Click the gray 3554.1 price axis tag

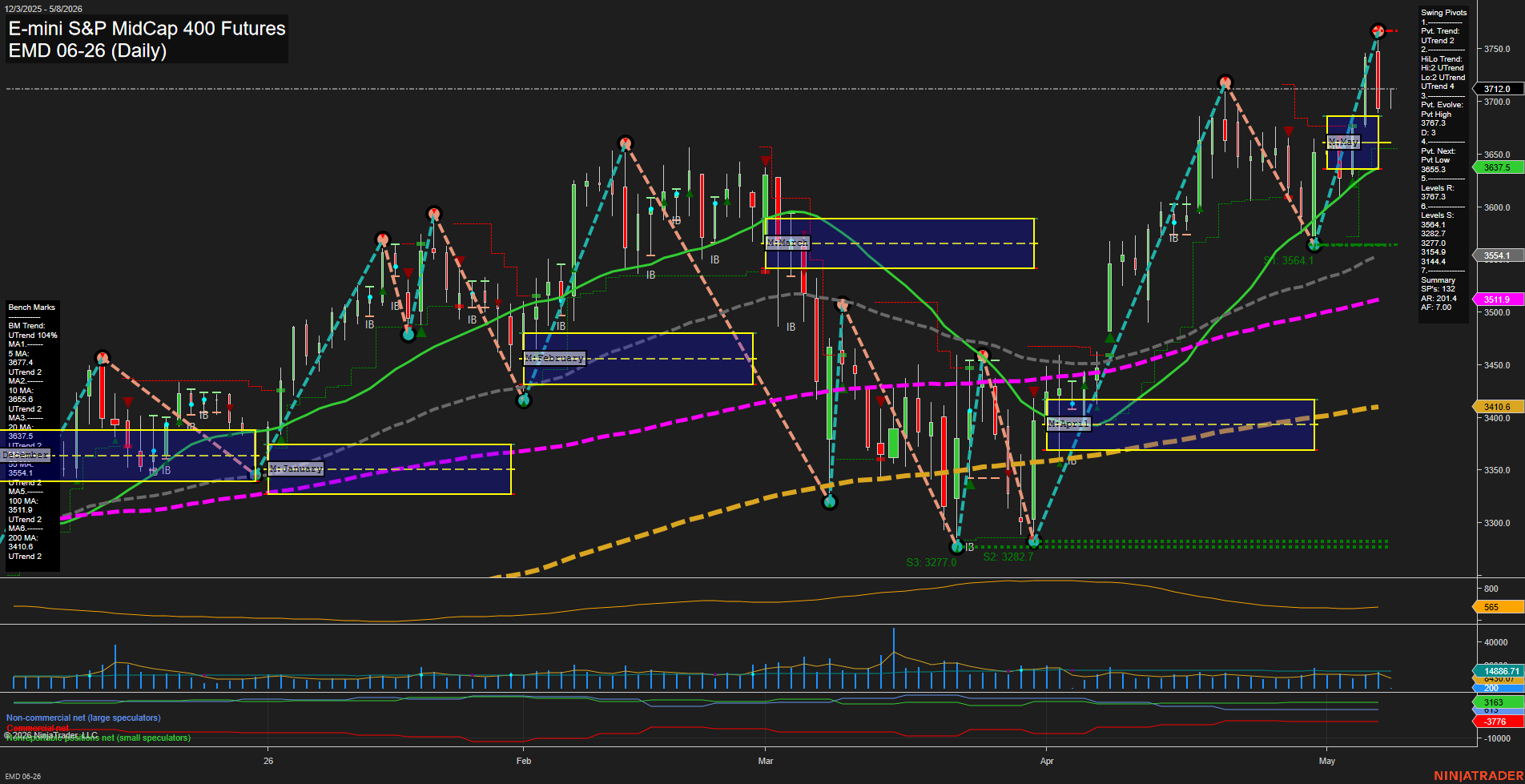tap(1497, 255)
